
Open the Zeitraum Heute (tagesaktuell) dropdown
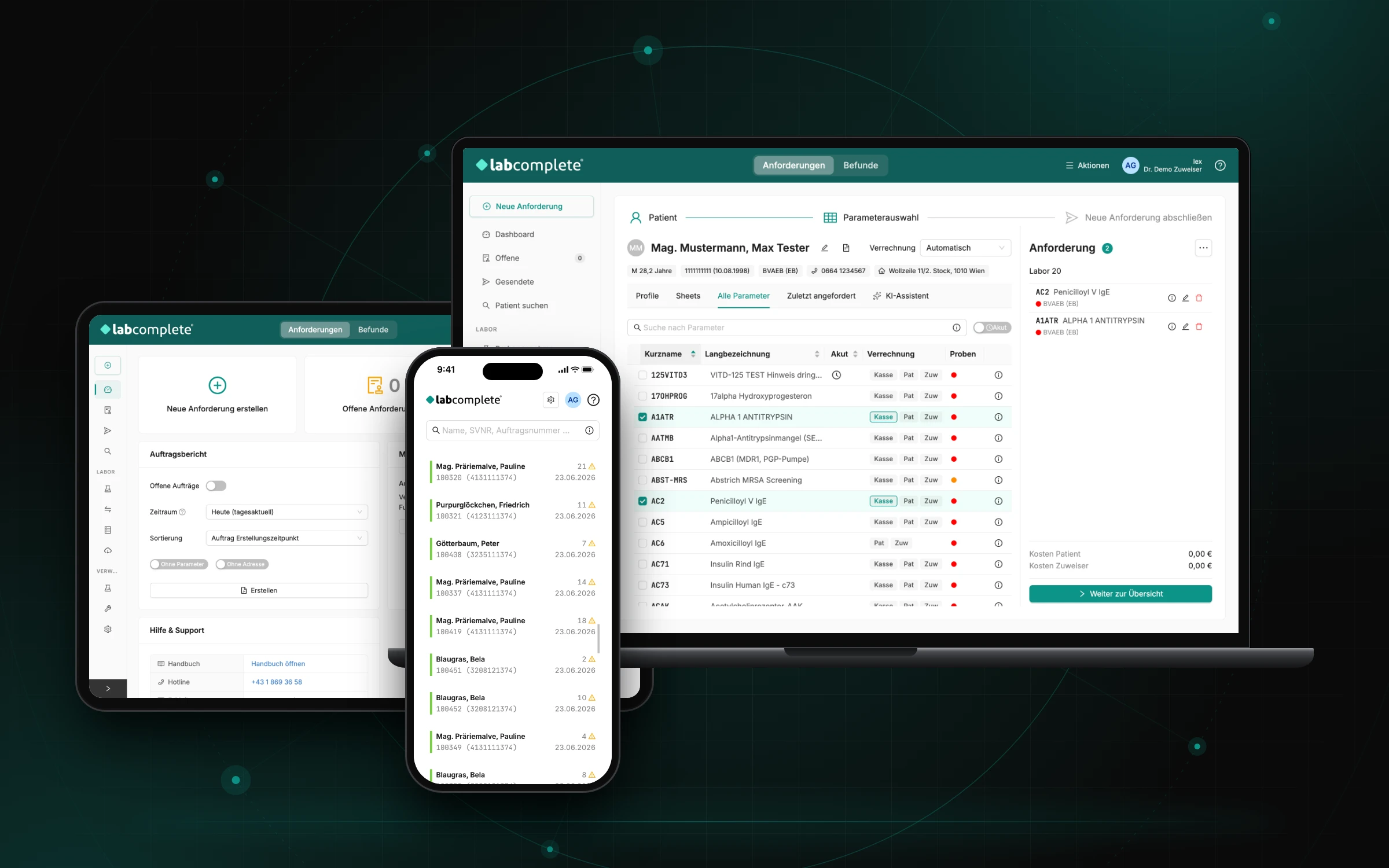click(x=286, y=512)
